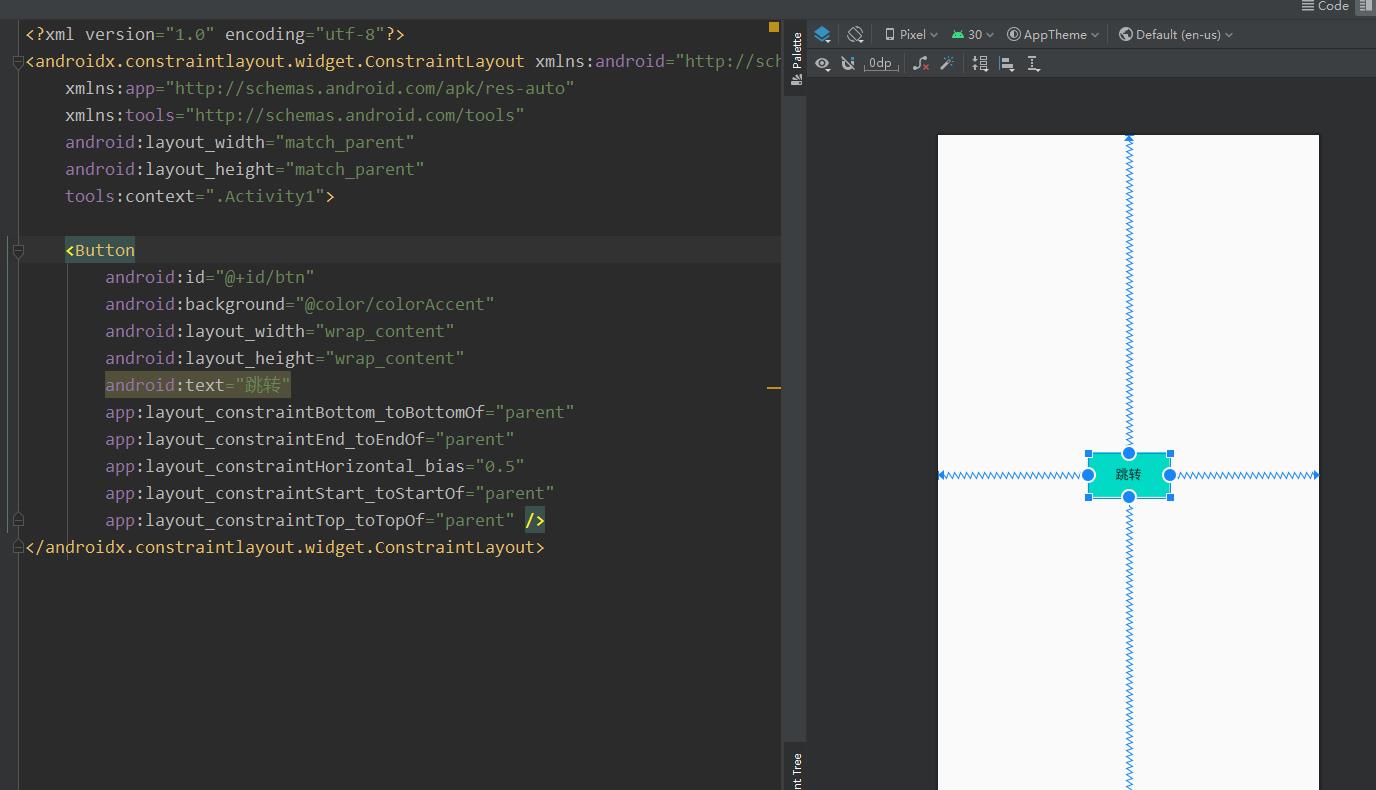Click the xml version declaration line

click(x=215, y=34)
